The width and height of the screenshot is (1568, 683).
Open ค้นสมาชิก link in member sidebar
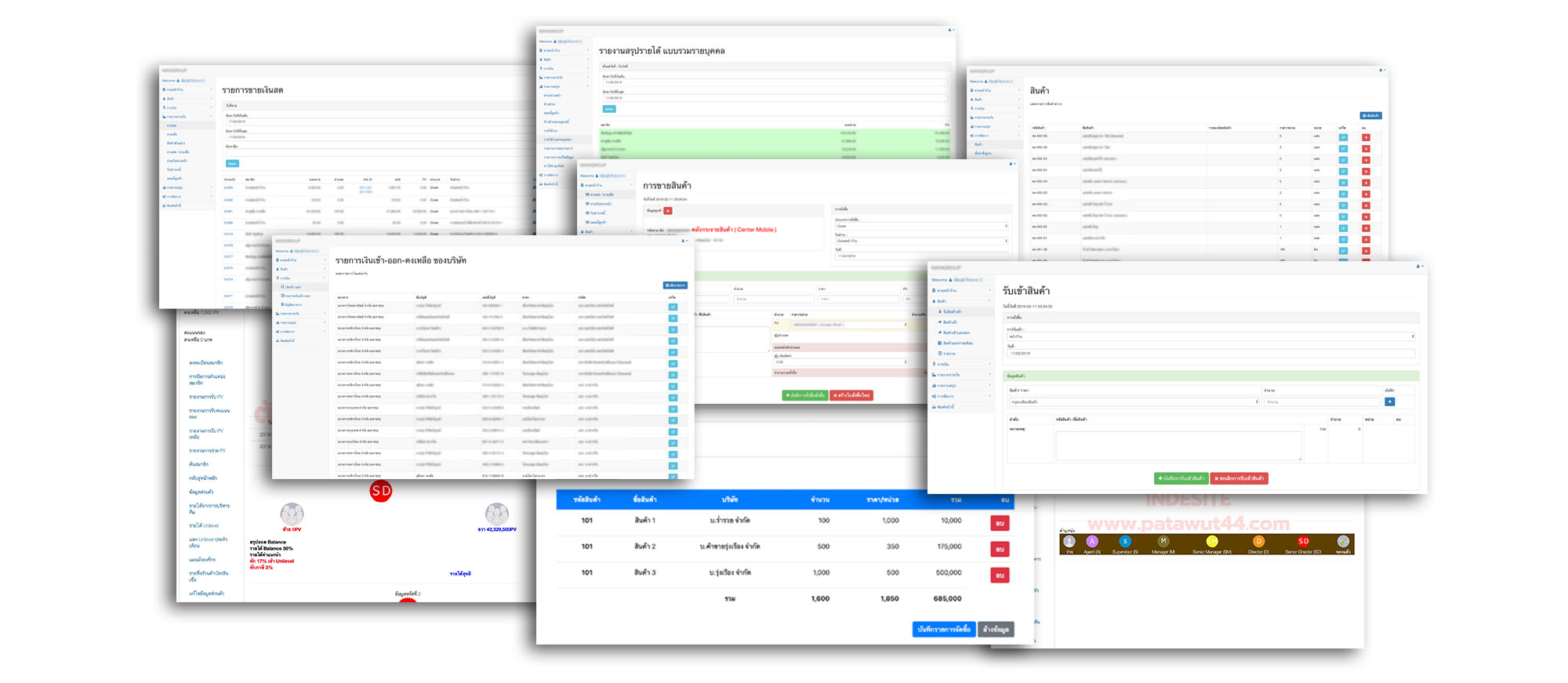click(x=198, y=464)
